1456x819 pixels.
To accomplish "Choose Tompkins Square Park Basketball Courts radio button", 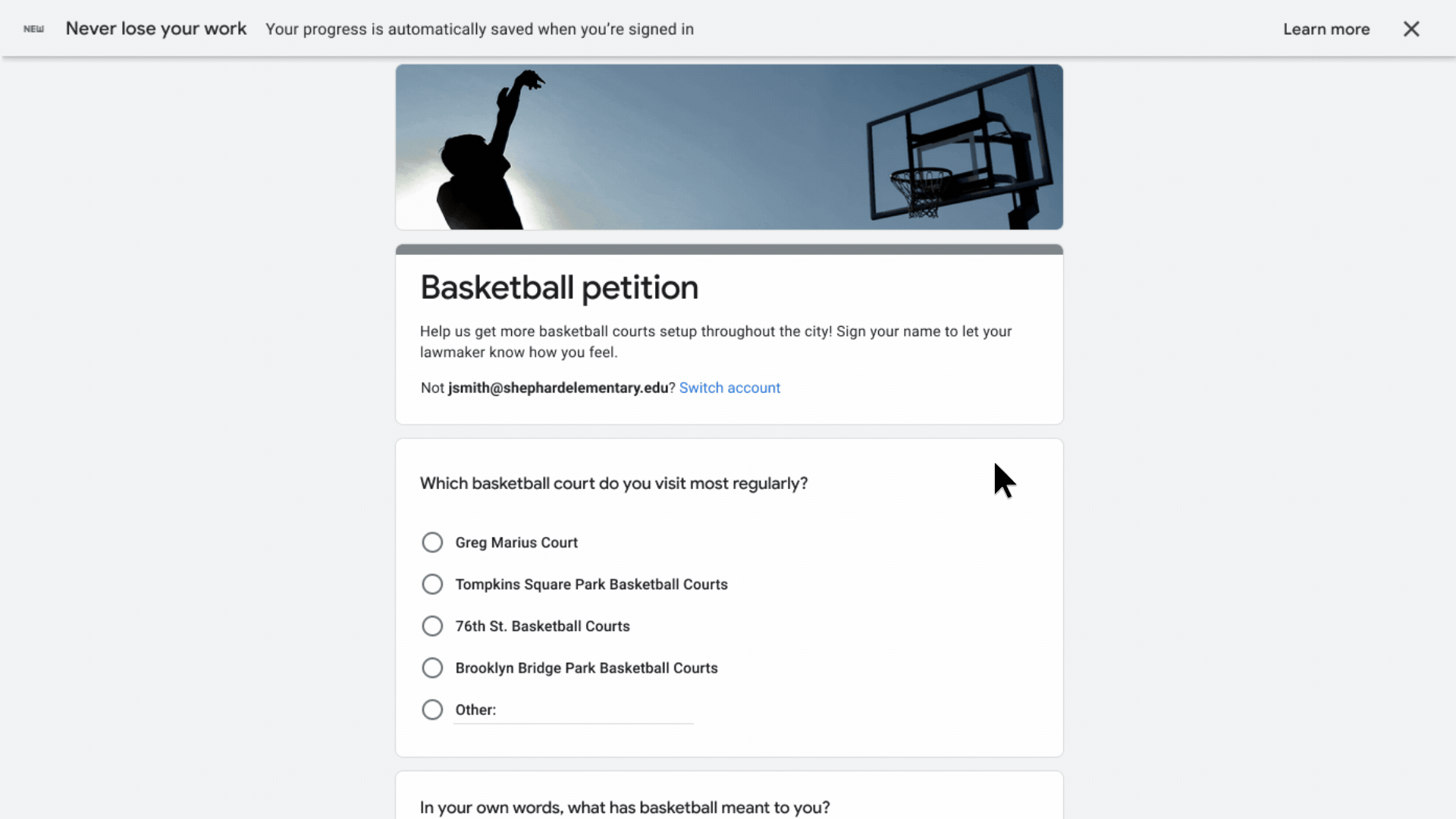I will click(x=432, y=584).
